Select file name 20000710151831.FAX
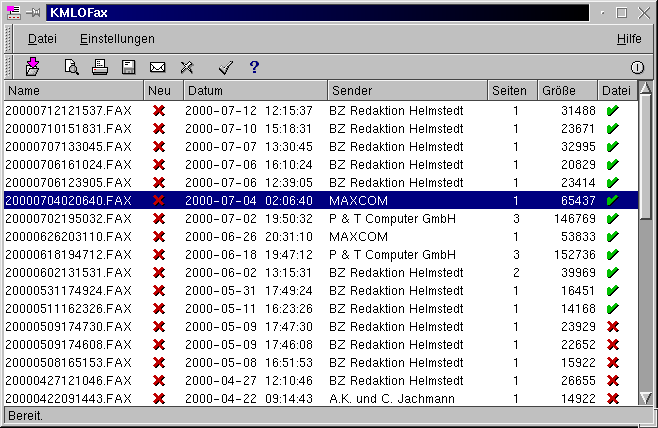Image resolution: width=658 pixels, height=428 pixels. click(x=68, y=129)
